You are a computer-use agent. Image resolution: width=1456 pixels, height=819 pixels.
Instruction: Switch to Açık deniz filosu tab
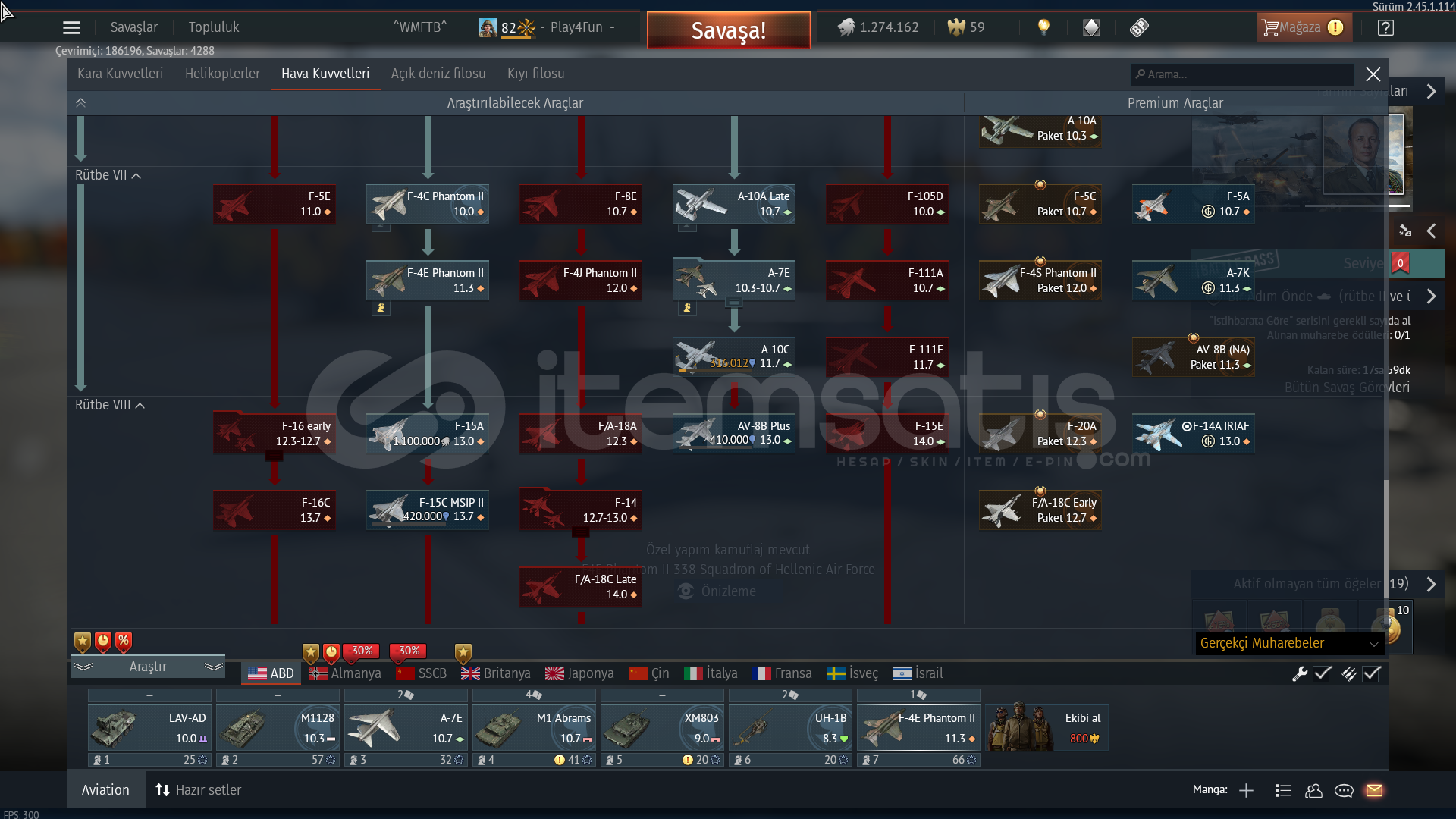tap(438, 74)
